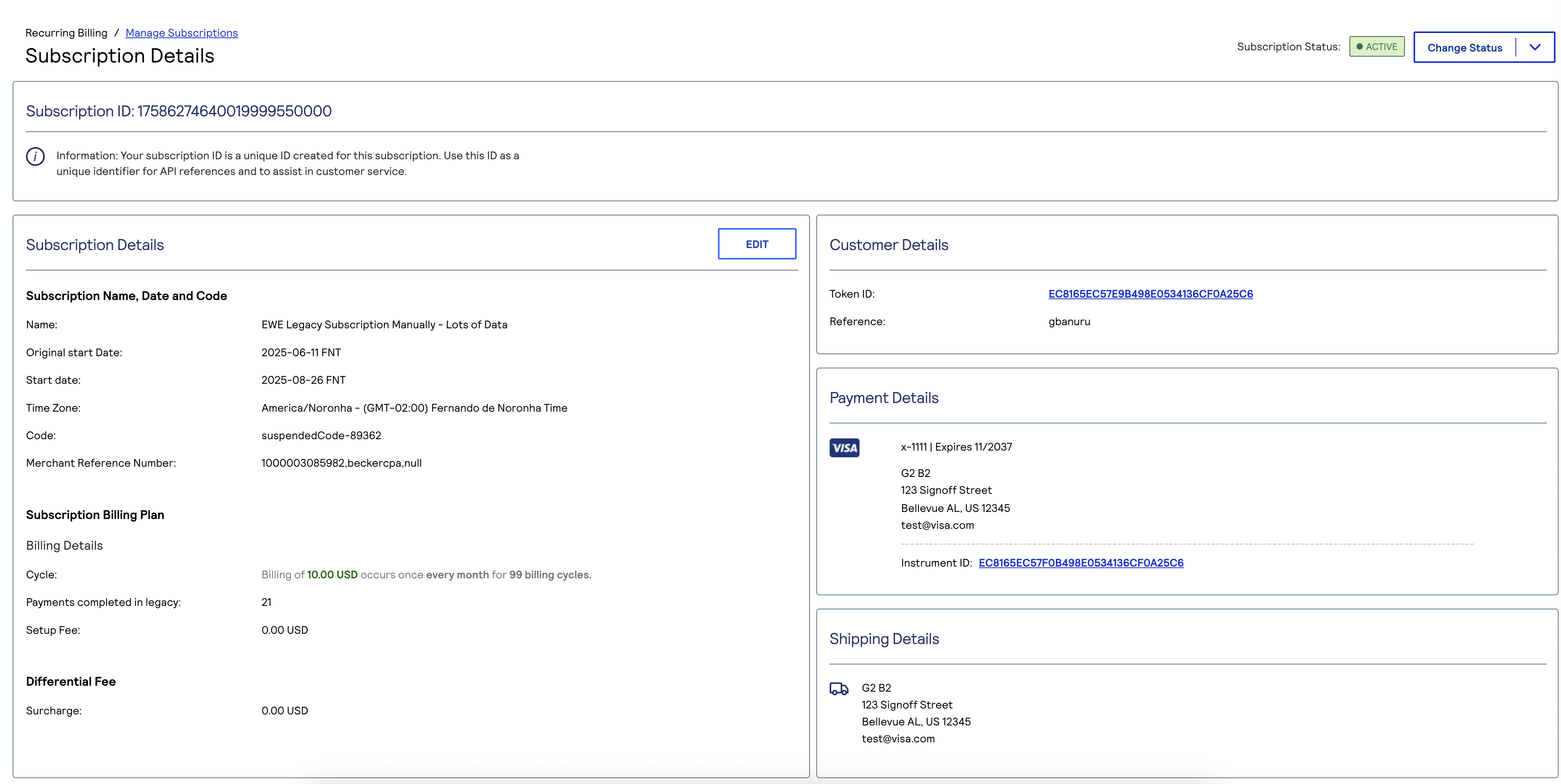
Task: Click test@visa.com under Shipping Details
Action: (898, 738)
